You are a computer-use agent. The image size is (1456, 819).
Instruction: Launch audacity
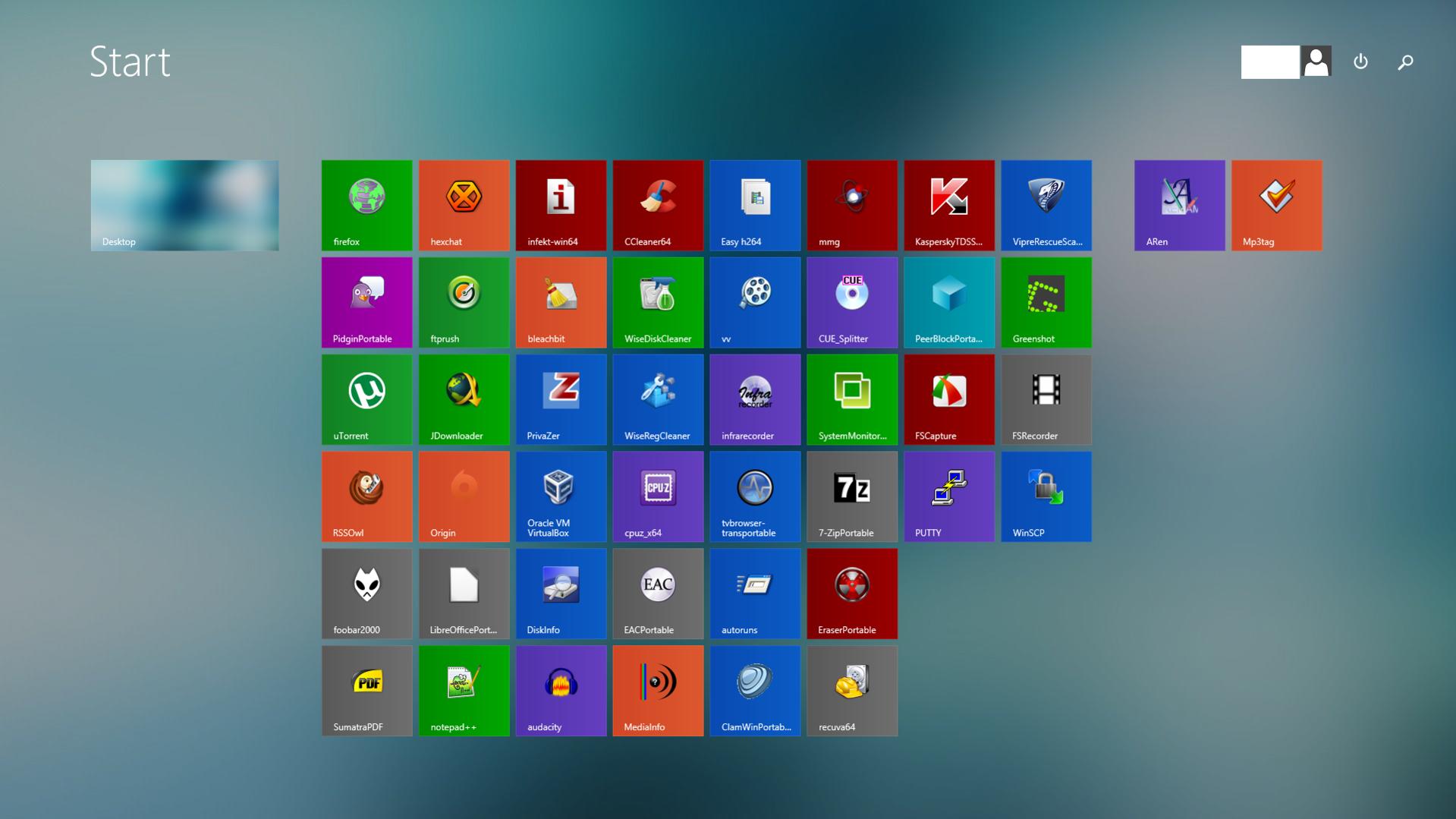tap(561, 691)
